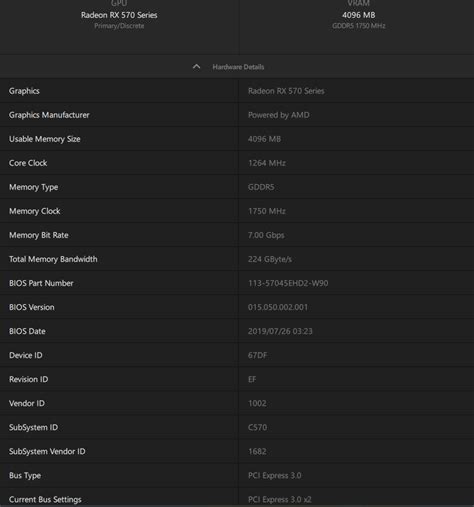Collapse the Hardware Details chevron
Screen dimensions: 474x507
[x=196, y=67]
